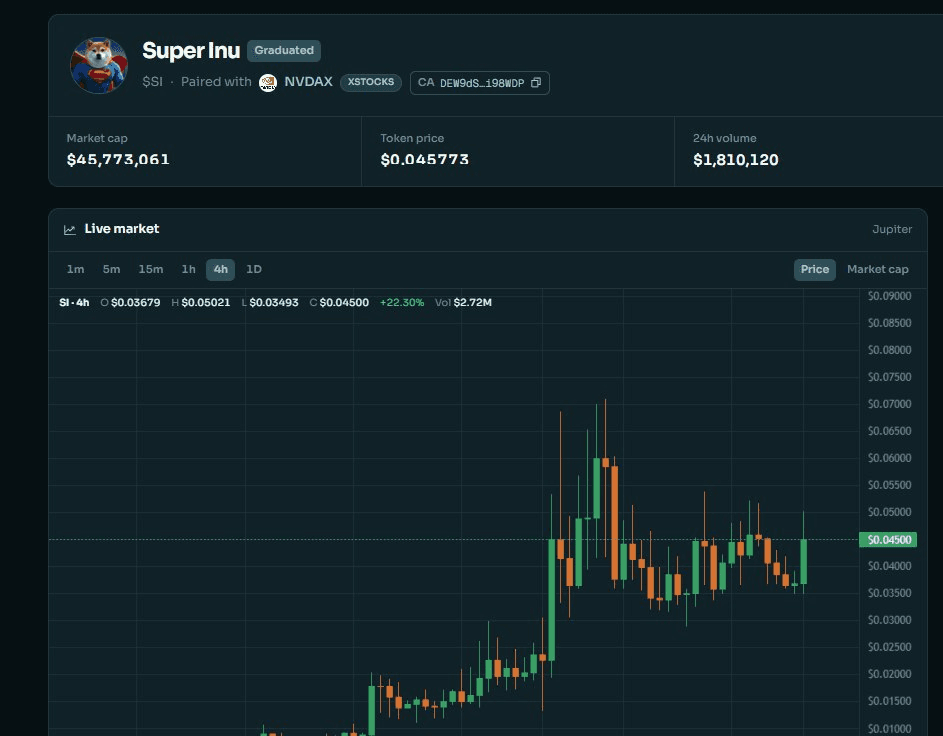Screen dimensions: 943x736
Task: Click the XSTOCKS tag
Action: [x=370, y=82]
